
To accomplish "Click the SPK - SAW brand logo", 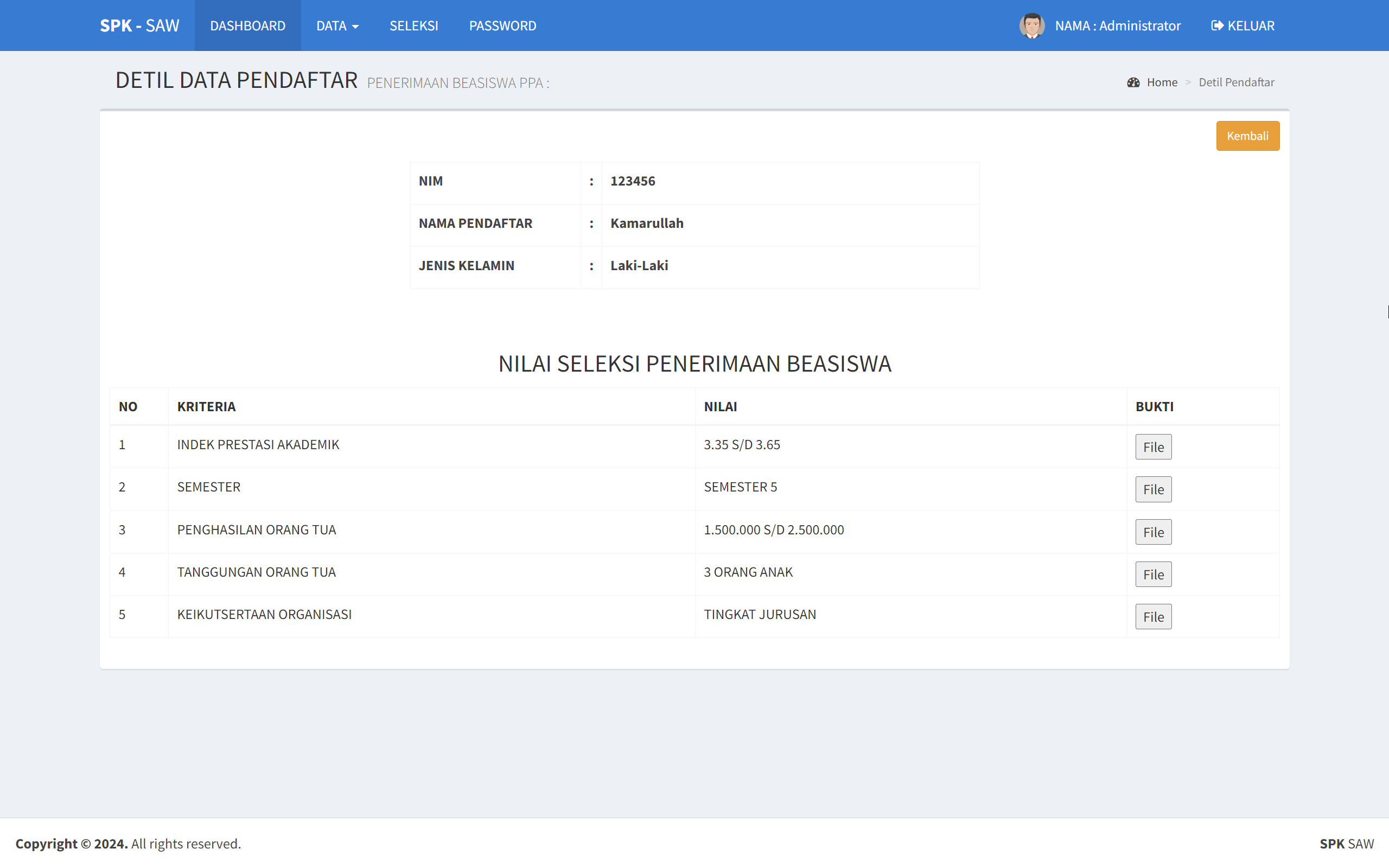I will 139,25.
